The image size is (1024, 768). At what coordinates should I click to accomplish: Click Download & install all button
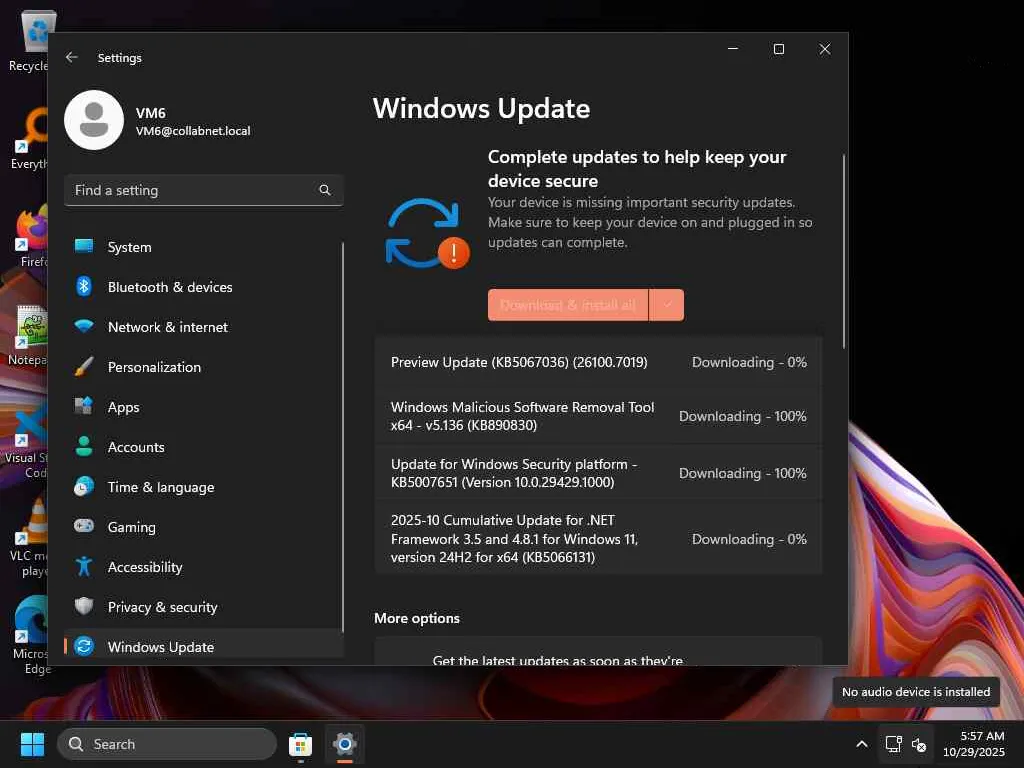(568, 305)
